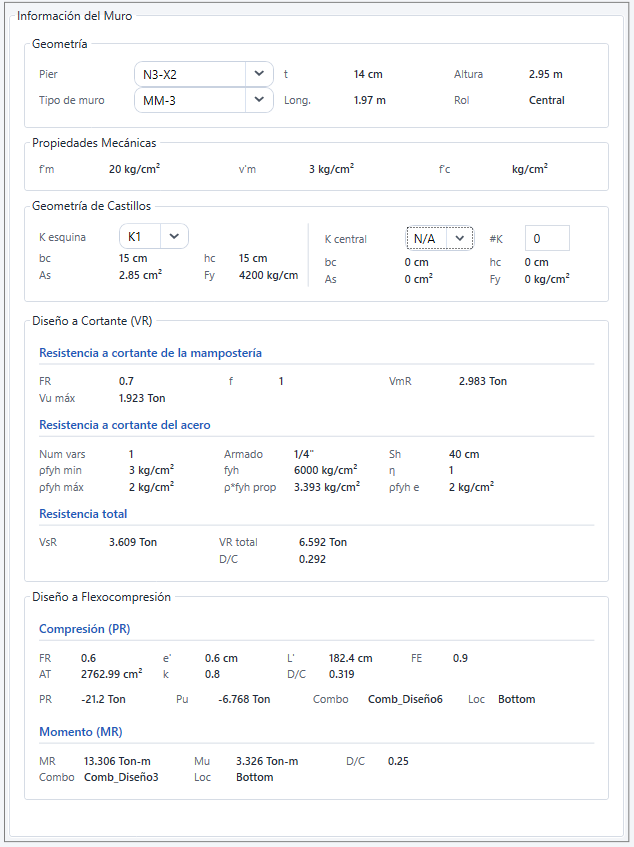This screenshot has width=634, height=847.
Task: Click the VmR value 2.983 Ton
Action: coord(482,381)
